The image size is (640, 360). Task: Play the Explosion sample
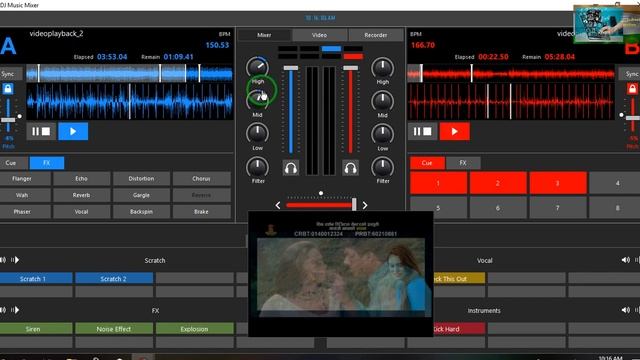[x=195, y=329]
